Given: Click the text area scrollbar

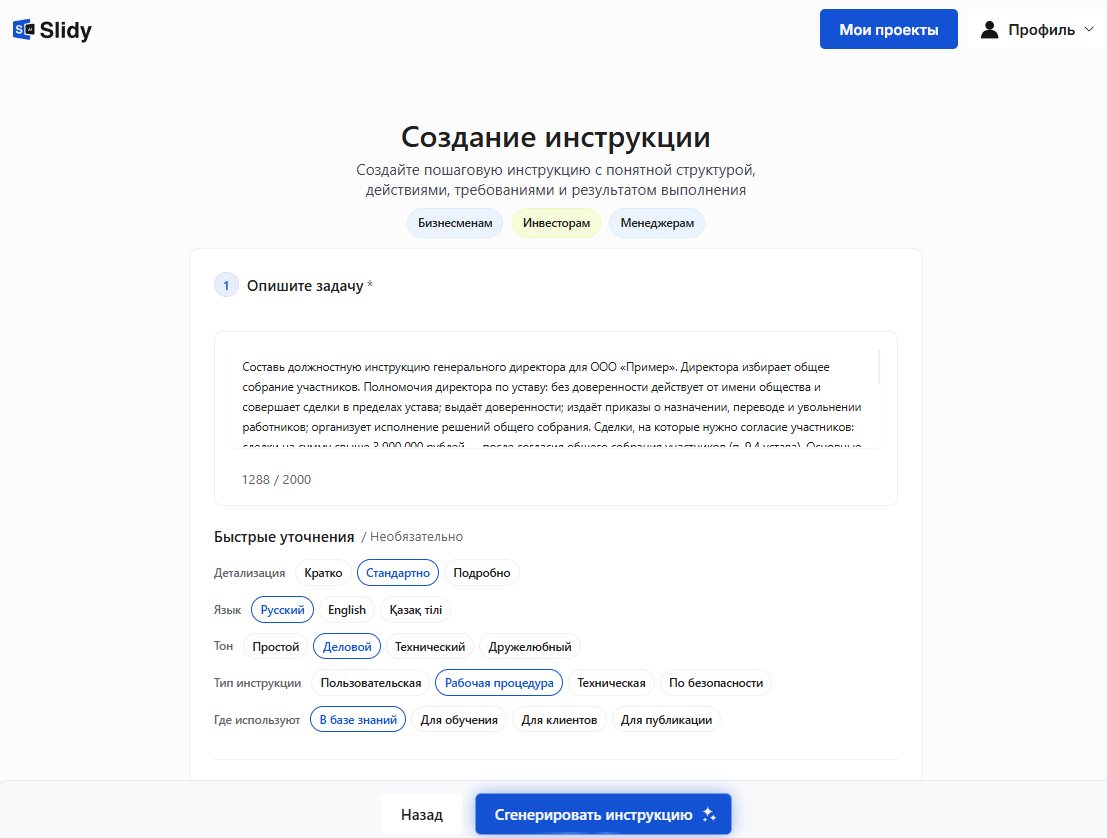Looking at the screenshot, I should point(878,367).
